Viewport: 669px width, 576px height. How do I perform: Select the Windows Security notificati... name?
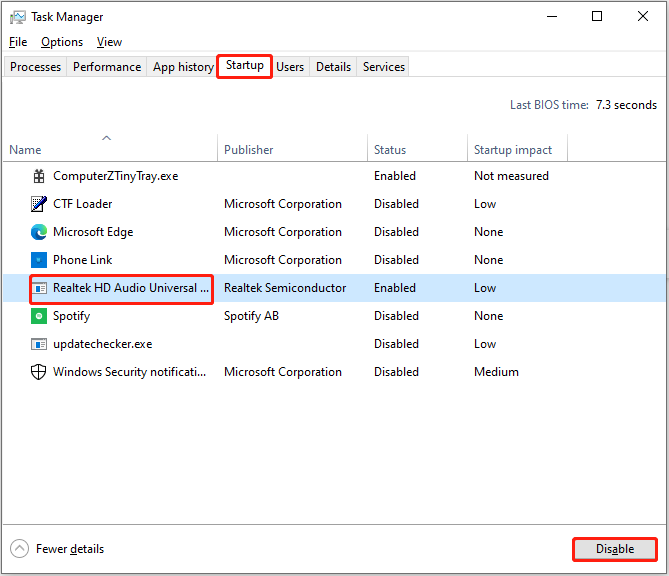click(130, 372)
